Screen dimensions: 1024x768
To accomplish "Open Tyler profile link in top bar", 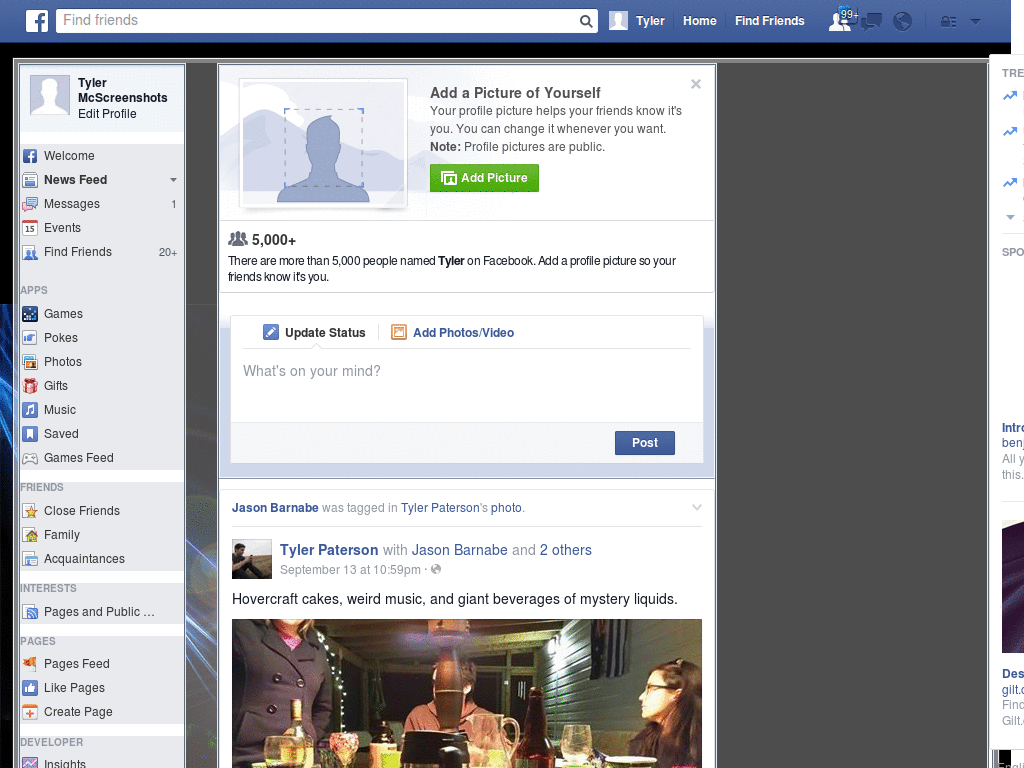I will (x=650, y=21).
